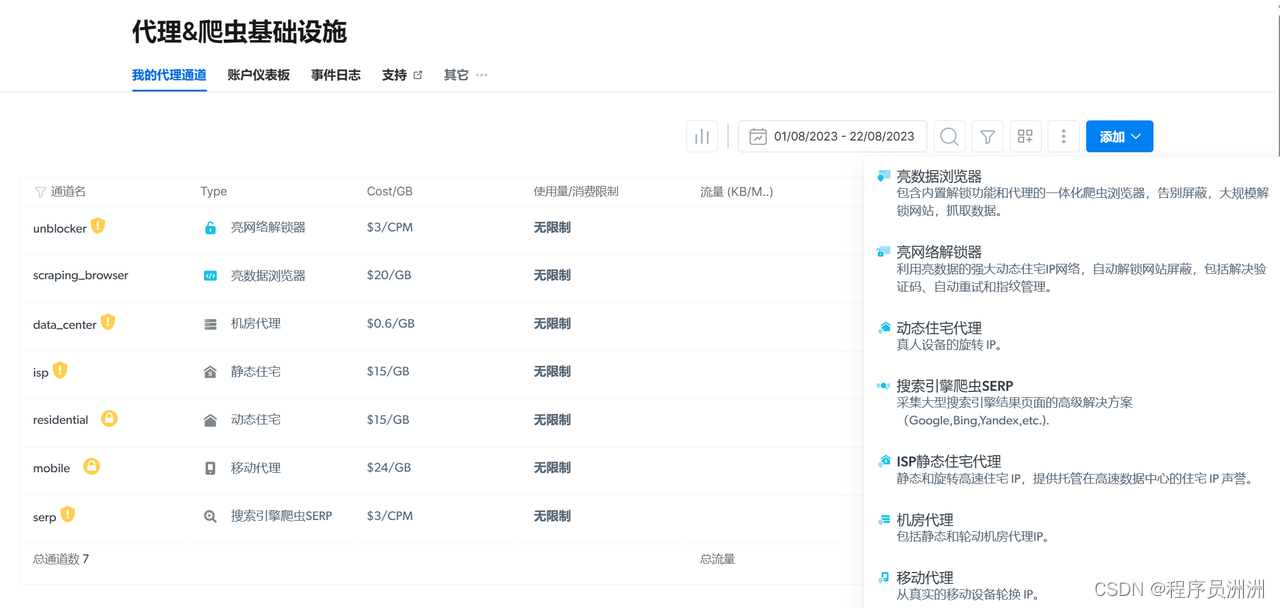Open the serp zone name
The width and height of the screenshot is (1280, 608).
[44, 517]
